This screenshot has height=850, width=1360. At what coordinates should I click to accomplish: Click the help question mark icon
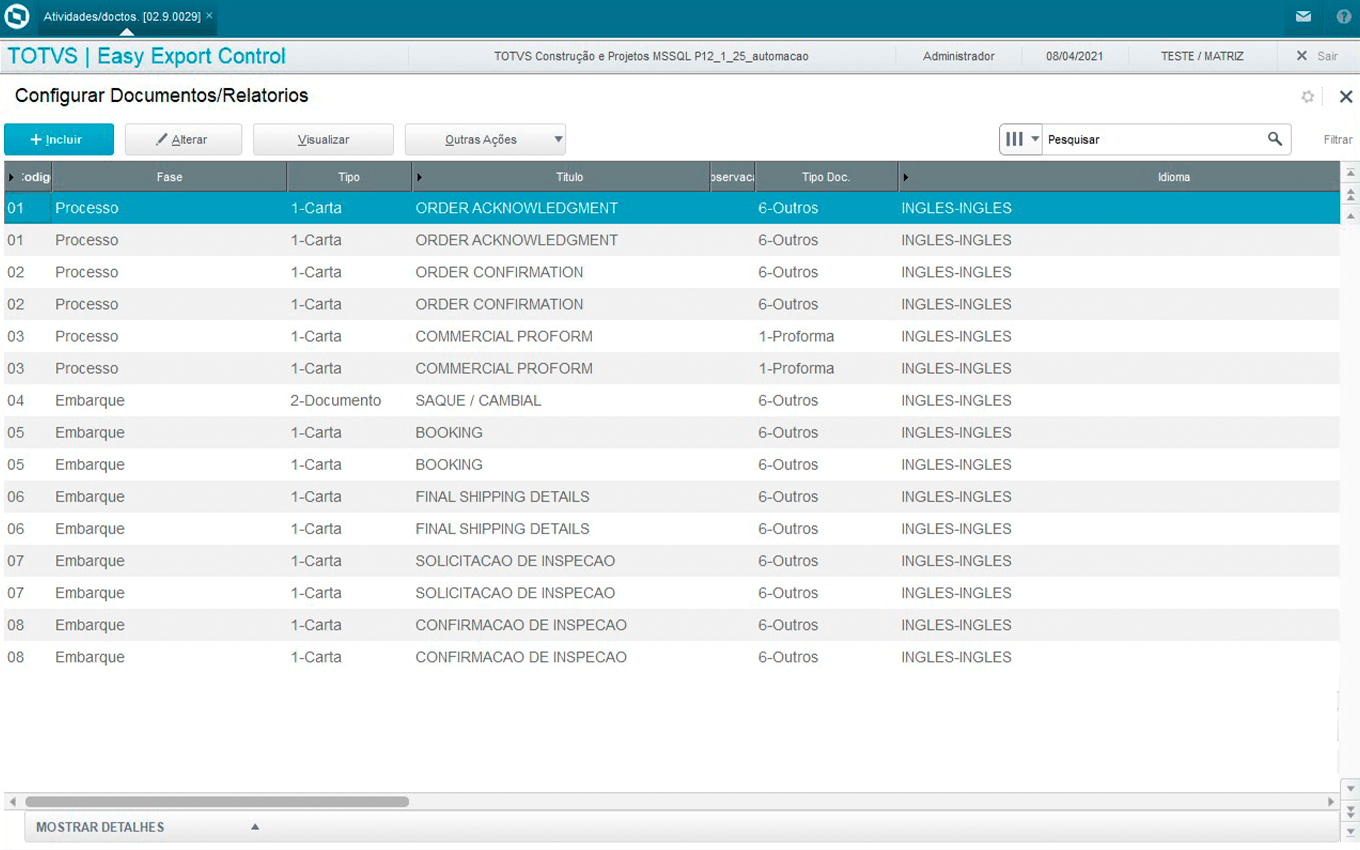tap(1343, 17)
